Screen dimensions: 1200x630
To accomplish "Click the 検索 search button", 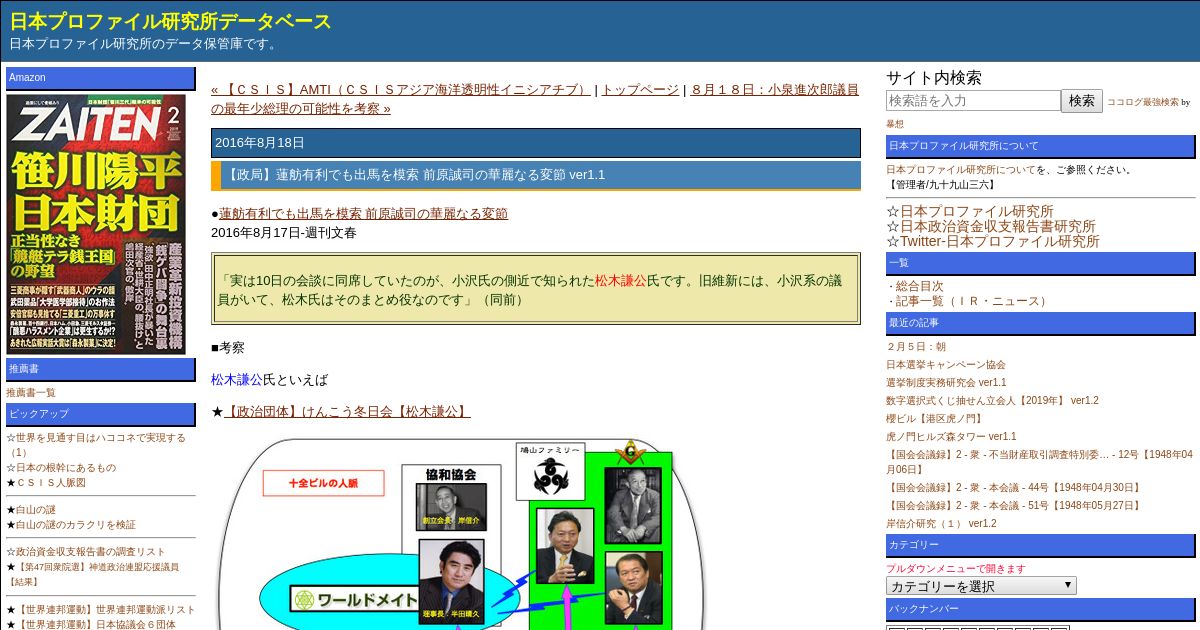I will 1082,100.
